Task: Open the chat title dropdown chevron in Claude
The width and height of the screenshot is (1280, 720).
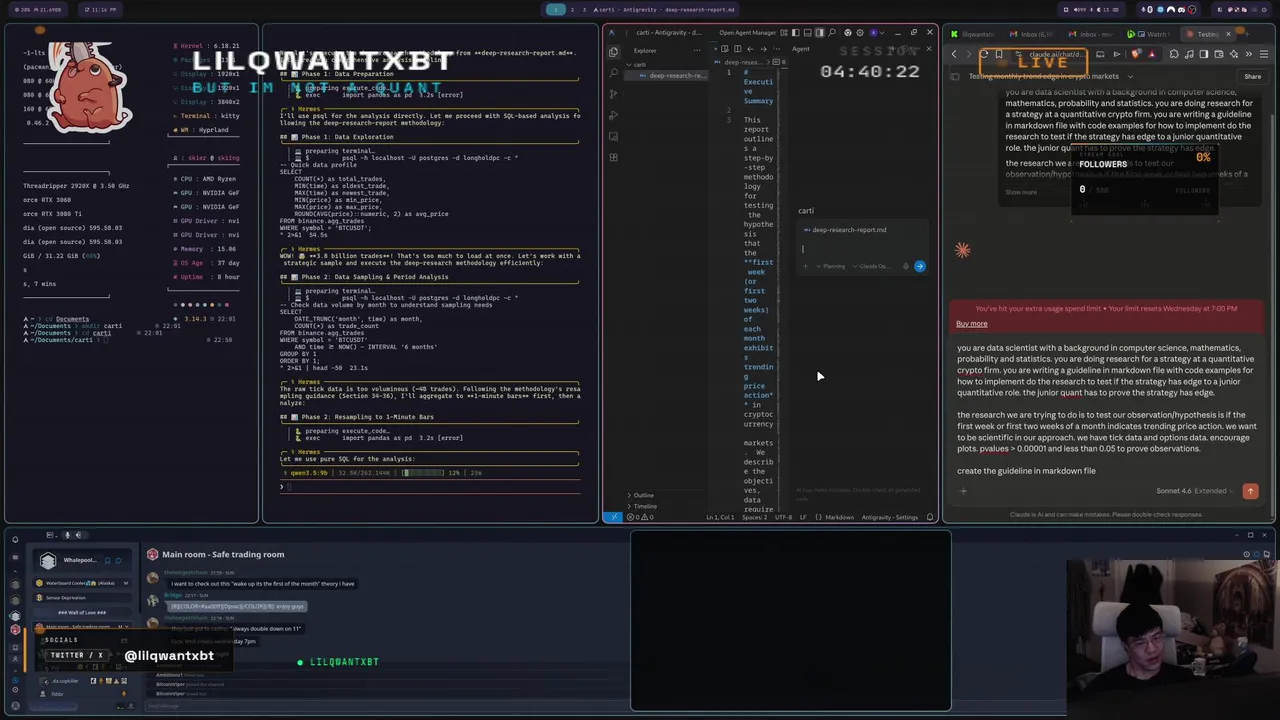Action: pyautogui.click(x=1130, y=76)
